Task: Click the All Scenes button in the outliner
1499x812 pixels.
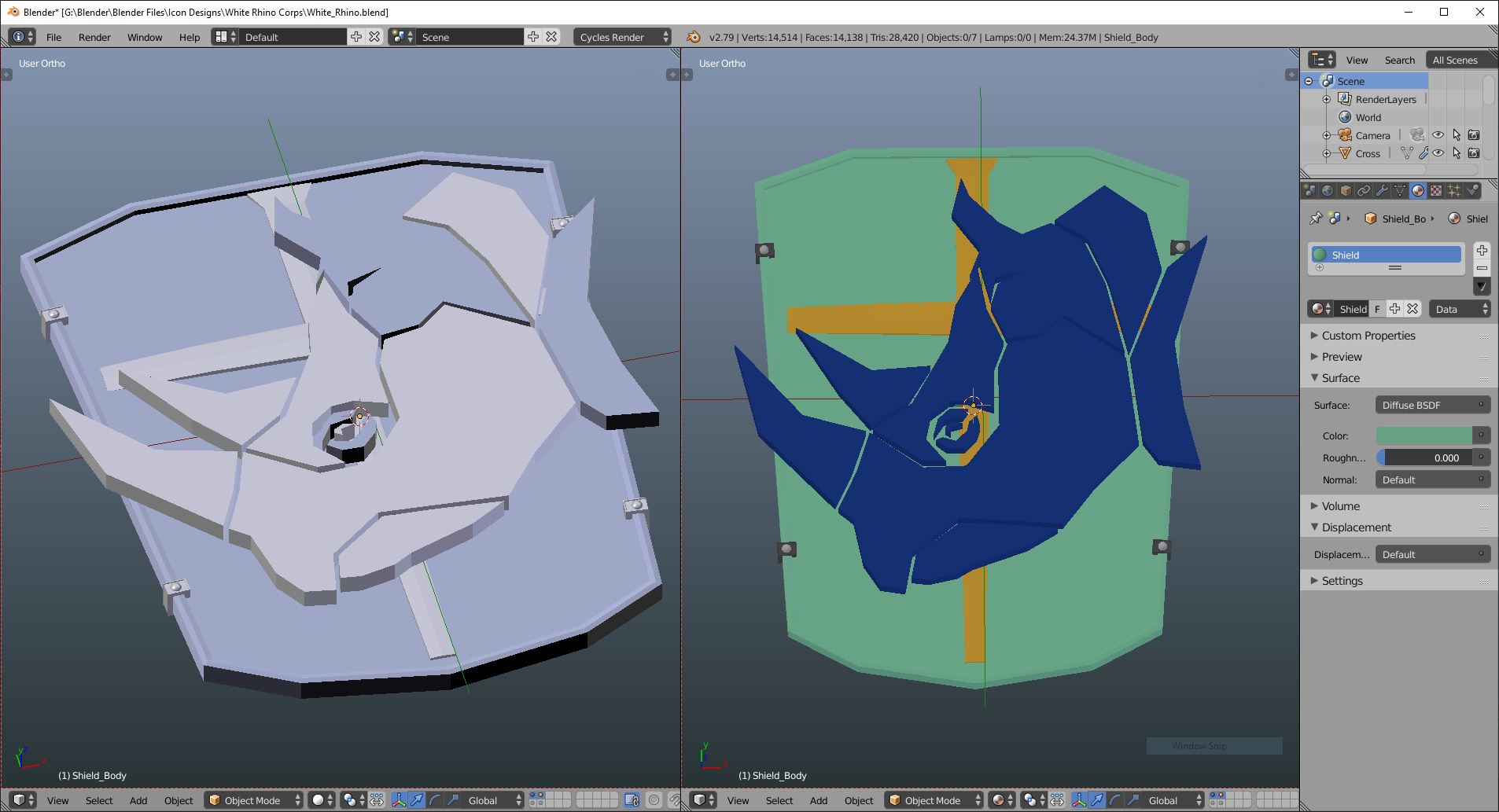Action: point(1454,60)
